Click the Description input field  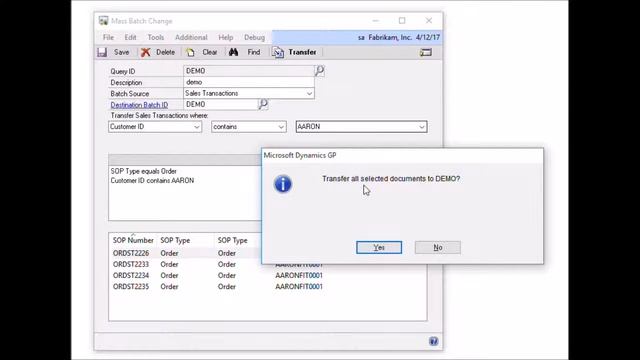click(x=249, y=82)
